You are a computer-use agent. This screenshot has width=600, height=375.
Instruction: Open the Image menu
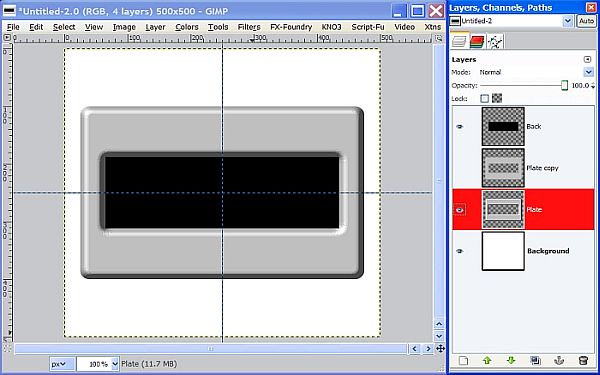point(124,27)
